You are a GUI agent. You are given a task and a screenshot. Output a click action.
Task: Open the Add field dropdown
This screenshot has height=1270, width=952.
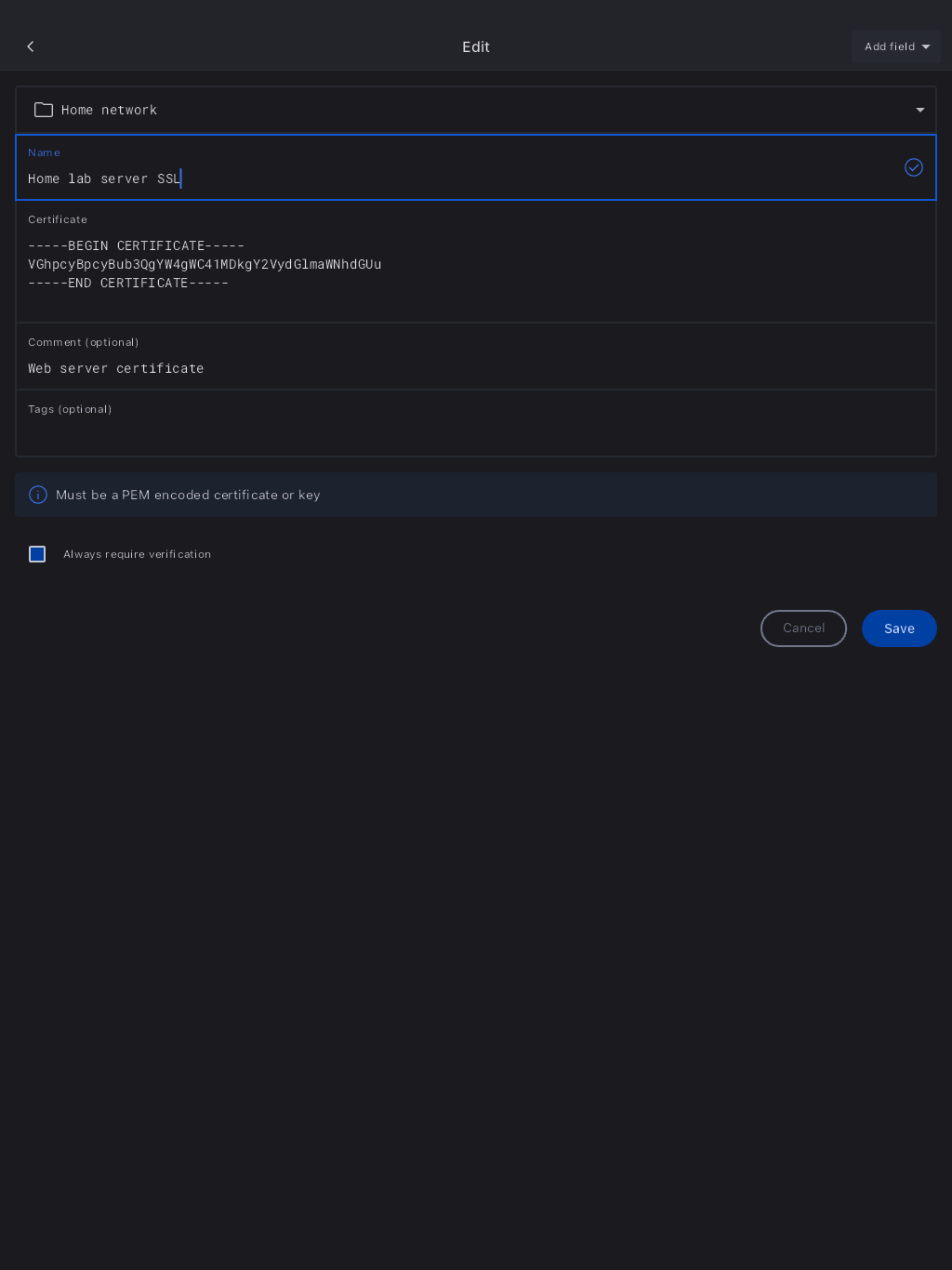click(x=896, y=46)
